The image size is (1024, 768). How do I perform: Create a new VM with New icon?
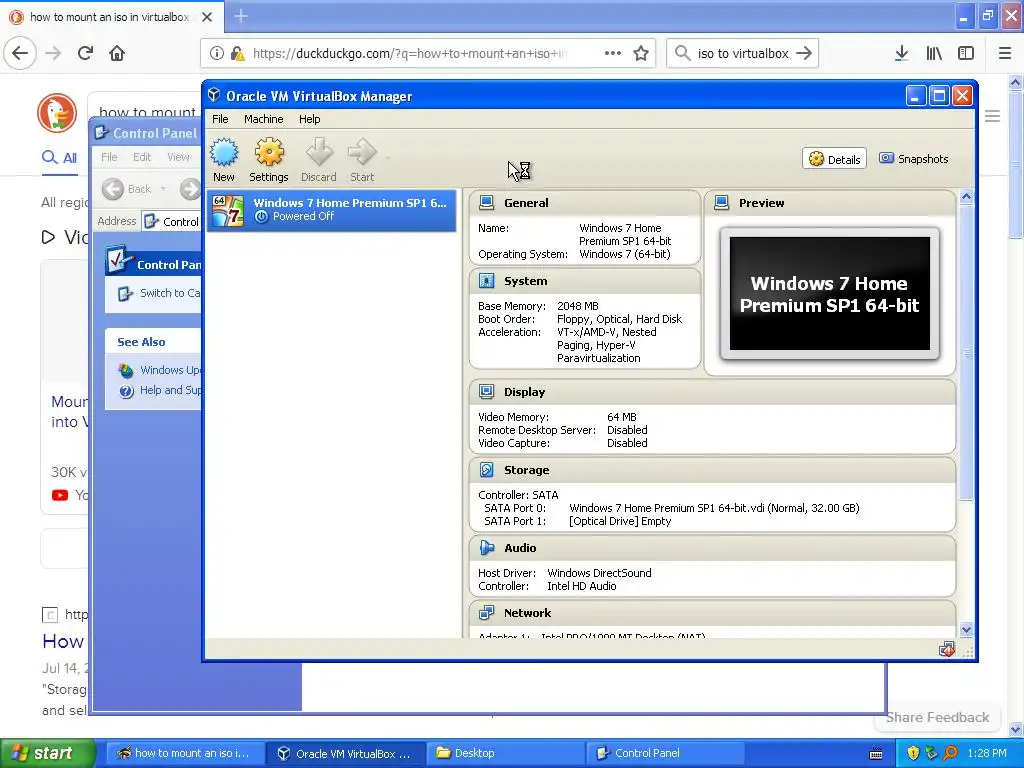[223, 160]
